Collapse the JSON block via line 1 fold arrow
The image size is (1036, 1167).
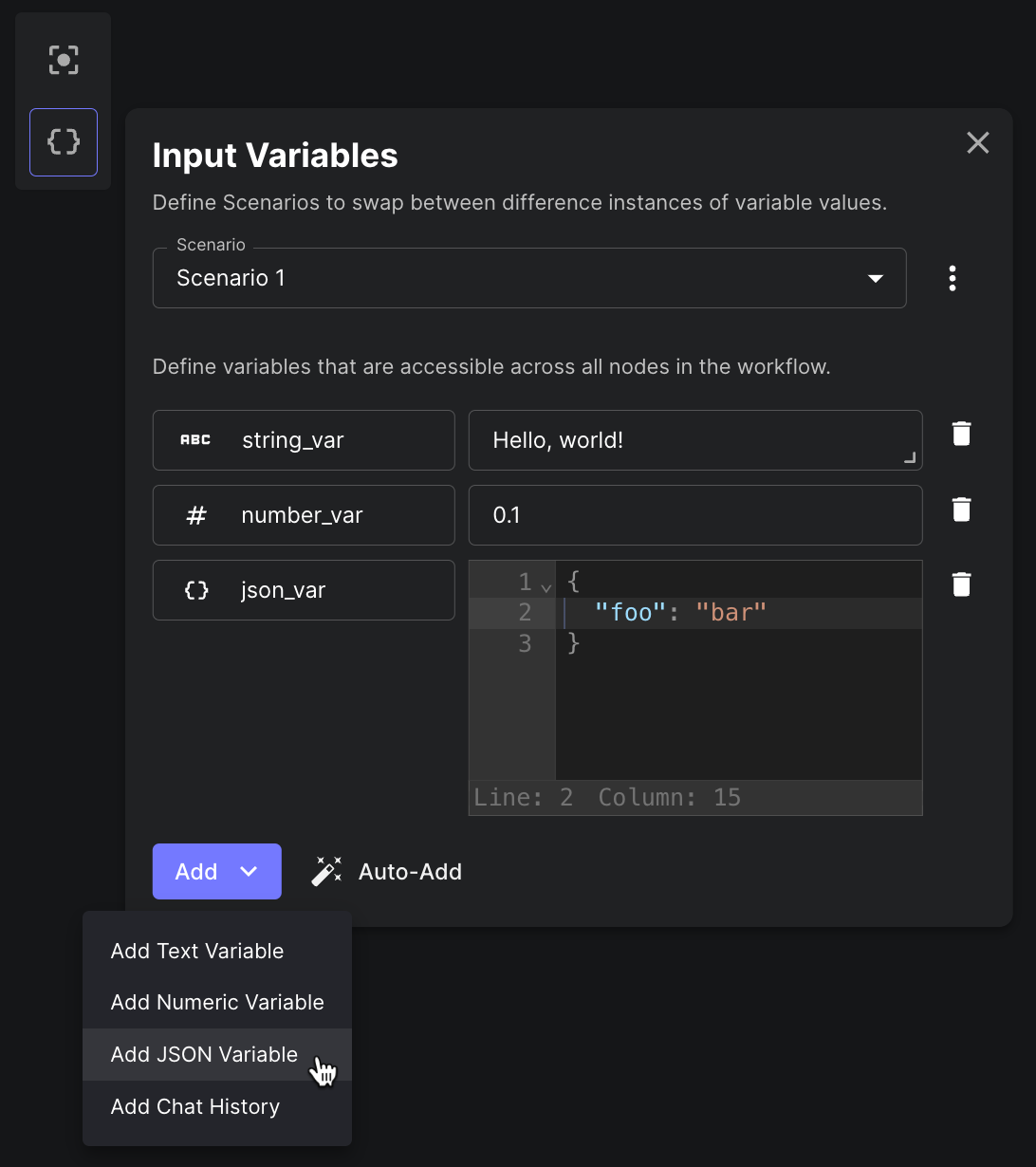click(x=546, y=585)
